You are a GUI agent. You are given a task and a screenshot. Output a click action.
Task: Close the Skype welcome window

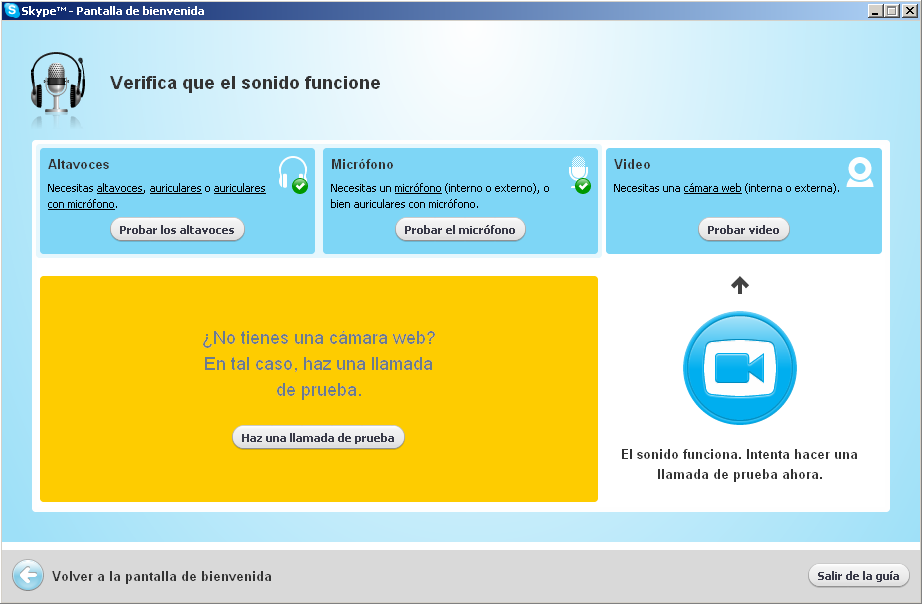point(910,11)
